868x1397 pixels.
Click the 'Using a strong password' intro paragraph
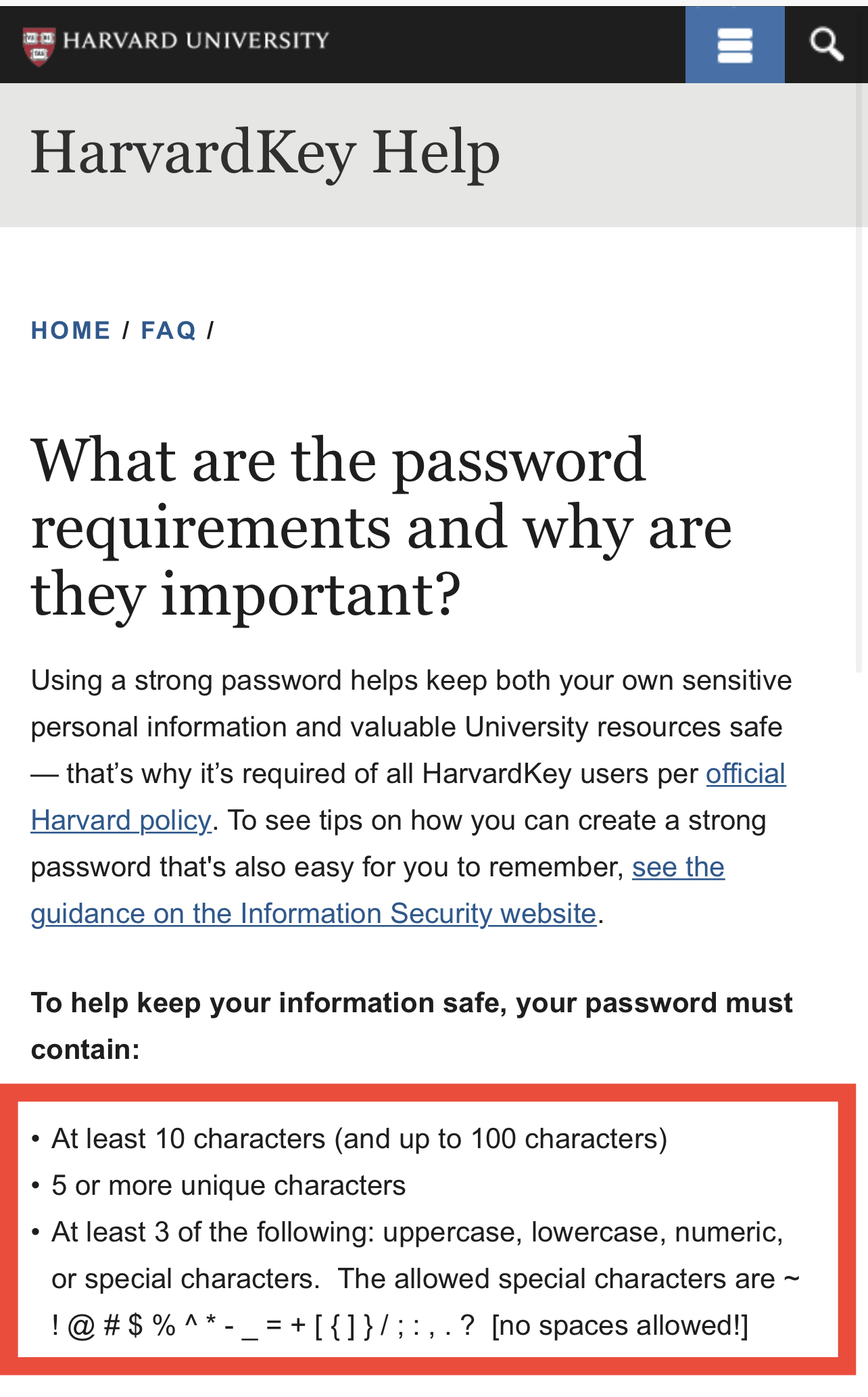tap(411, 797)
